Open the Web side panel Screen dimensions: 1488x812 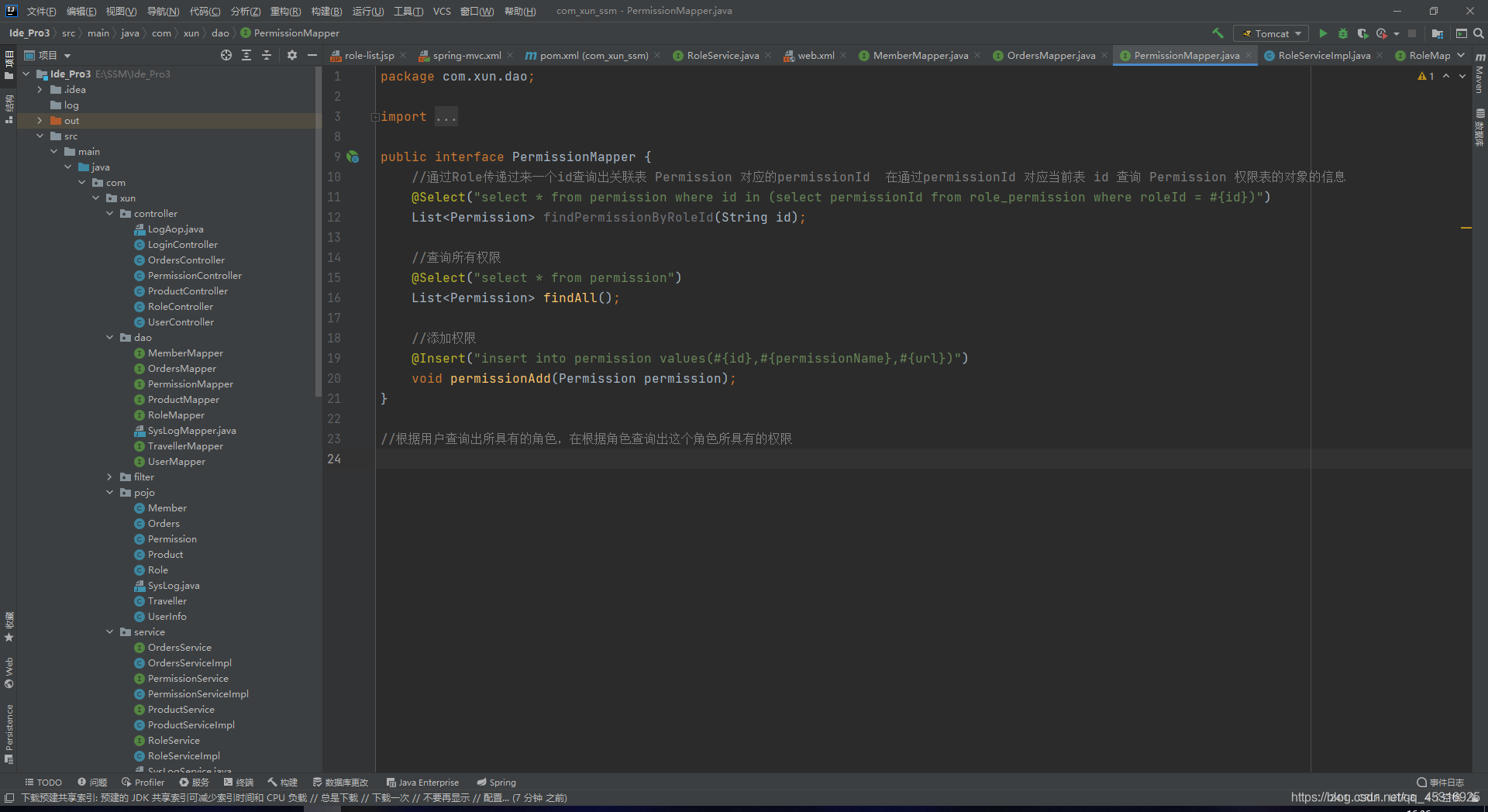pos(9,673)
